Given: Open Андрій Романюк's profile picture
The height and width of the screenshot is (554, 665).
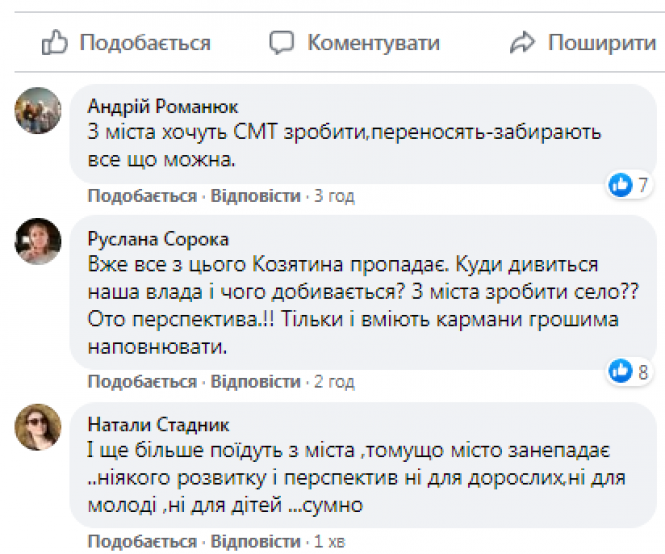Looking at the screenshot, I should tap(38, 110).
